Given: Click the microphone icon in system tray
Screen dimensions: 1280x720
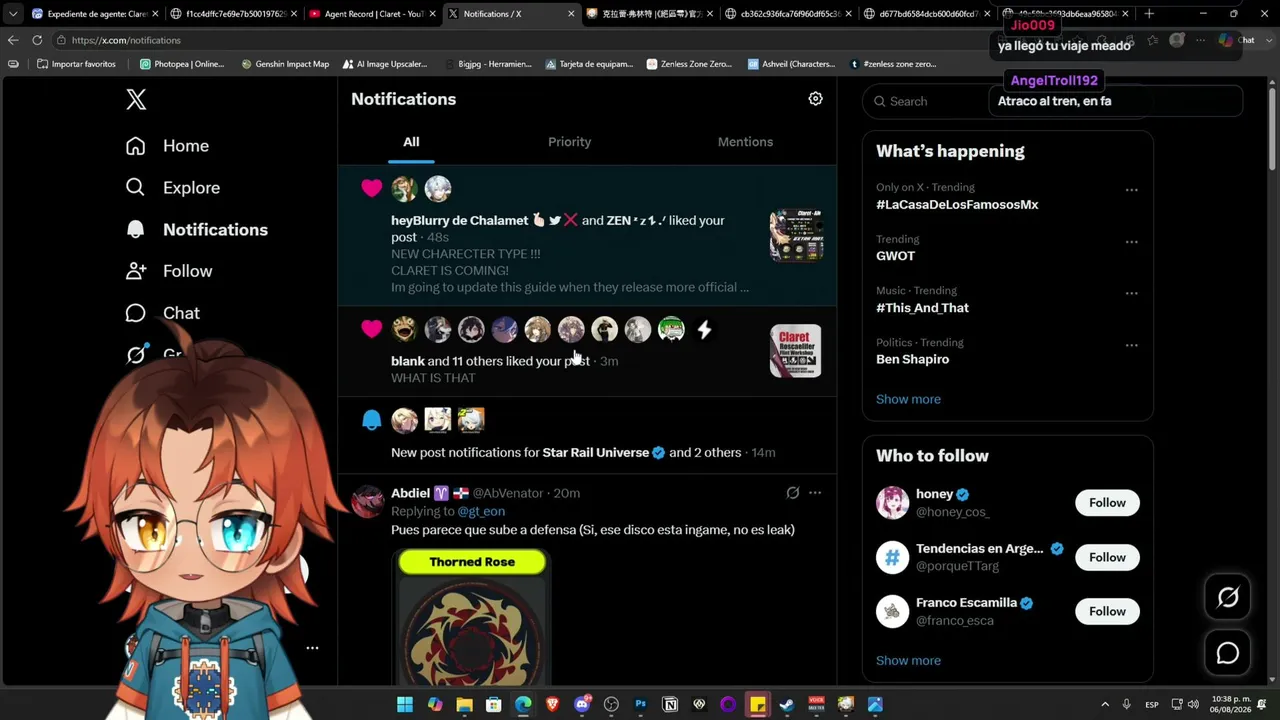Looking at the screenshot, I should point(1126,705).
